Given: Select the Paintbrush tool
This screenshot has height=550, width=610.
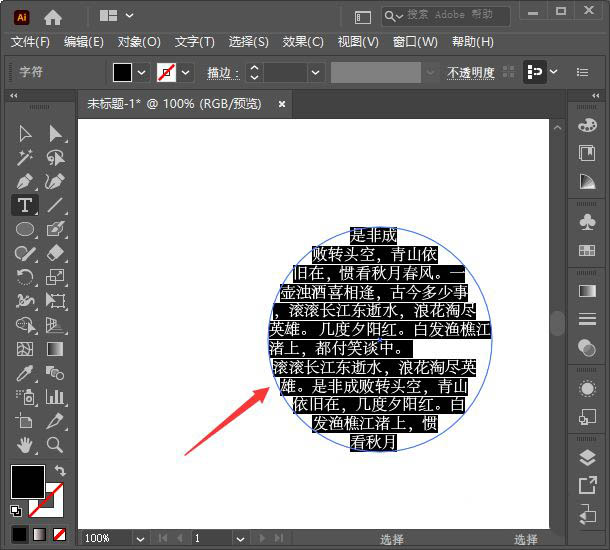Looking at the screenshot, I should 56,229.
